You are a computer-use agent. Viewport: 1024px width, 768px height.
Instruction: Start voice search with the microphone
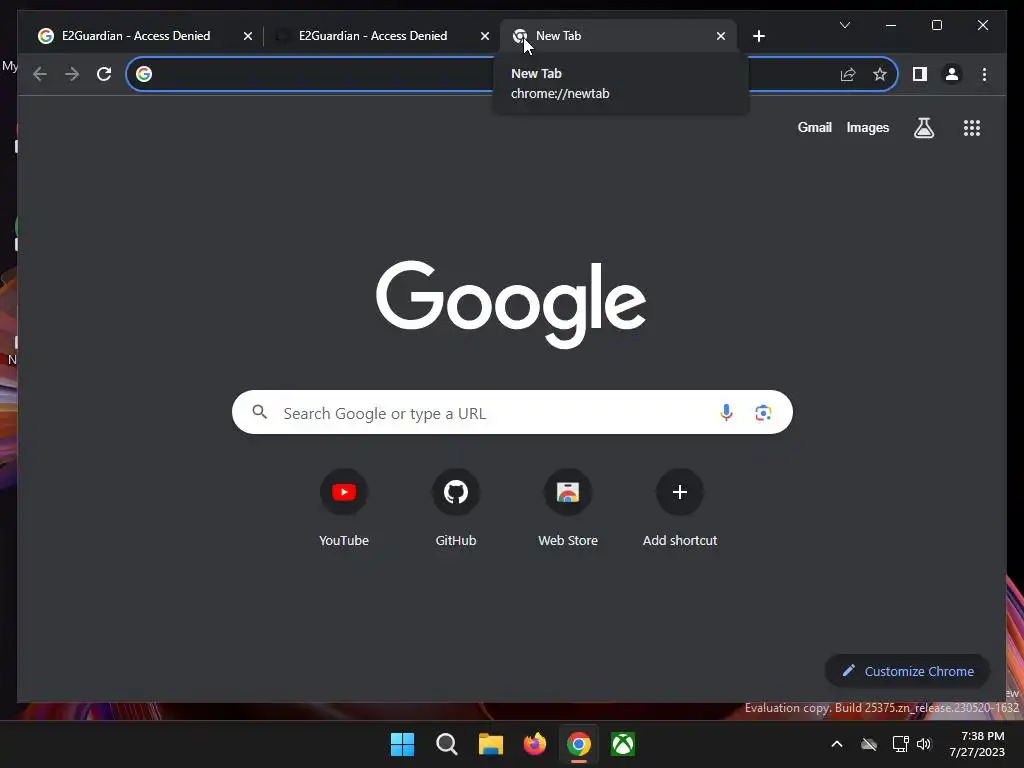pos(726,413)
